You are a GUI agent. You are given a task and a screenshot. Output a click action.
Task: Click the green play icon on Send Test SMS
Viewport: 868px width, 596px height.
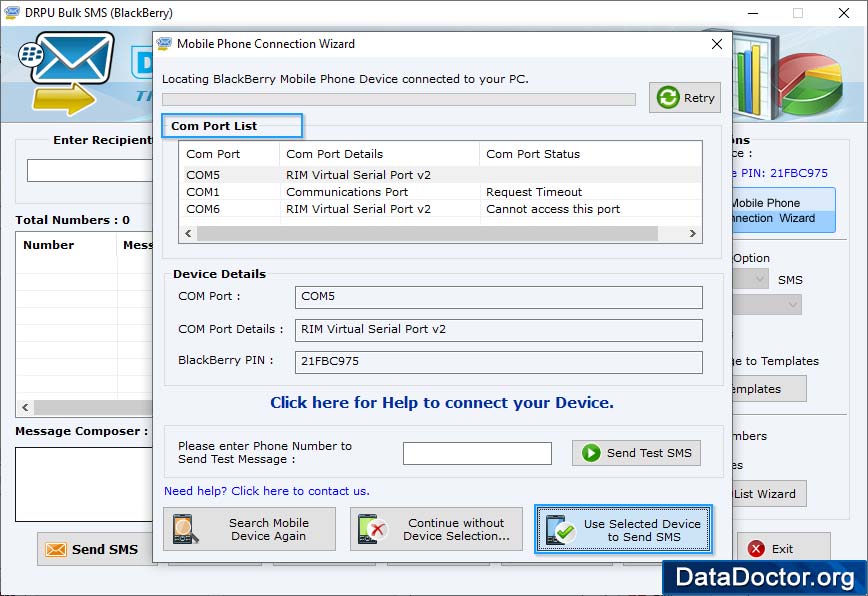coord(591,453)
